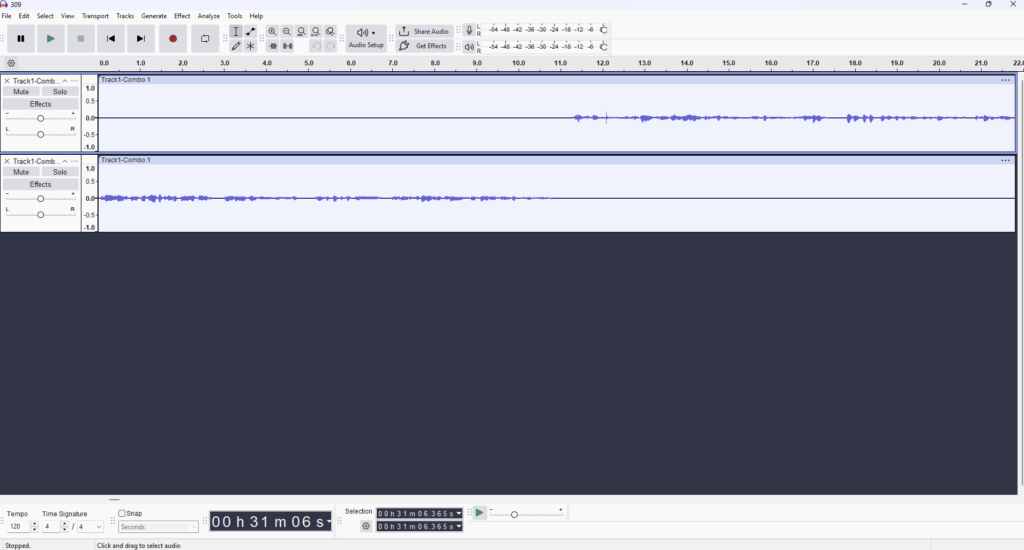Image resolution: width=1024 pixels, height=550 pixels.
Task: Open the Effect menu
Action: click(x=182, y=16)
